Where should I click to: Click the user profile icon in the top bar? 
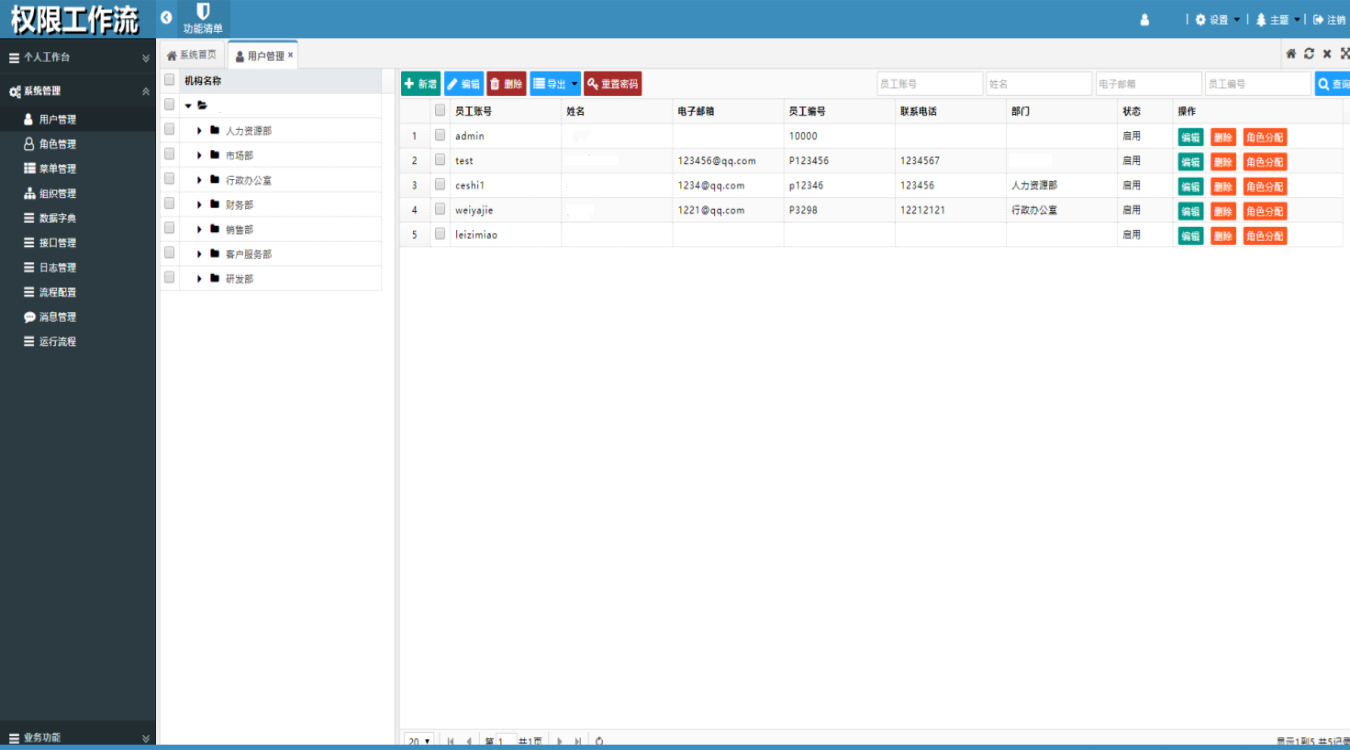click(1145, 19)
